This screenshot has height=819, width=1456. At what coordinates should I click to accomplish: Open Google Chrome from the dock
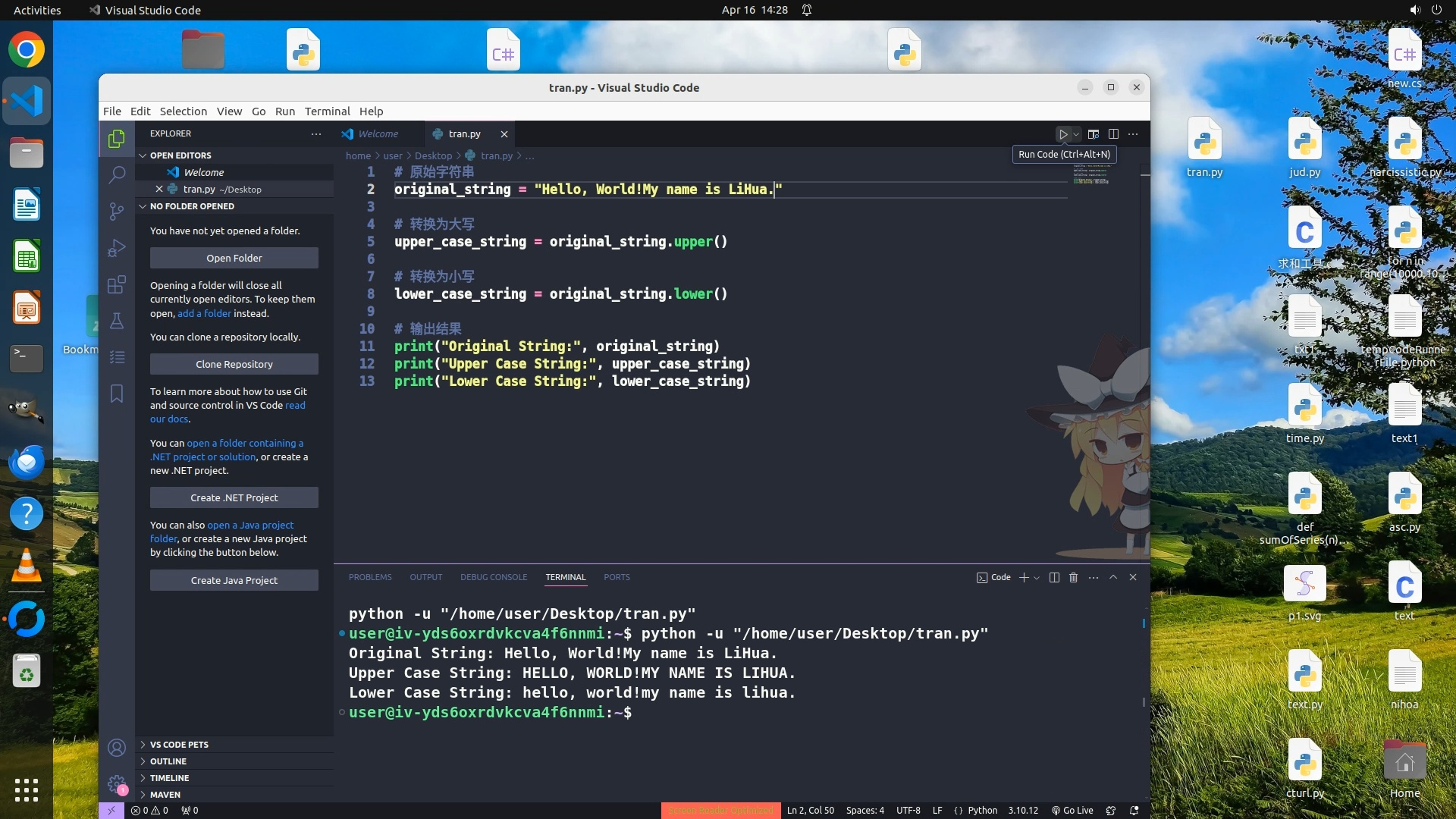click(x=27, y=51)
